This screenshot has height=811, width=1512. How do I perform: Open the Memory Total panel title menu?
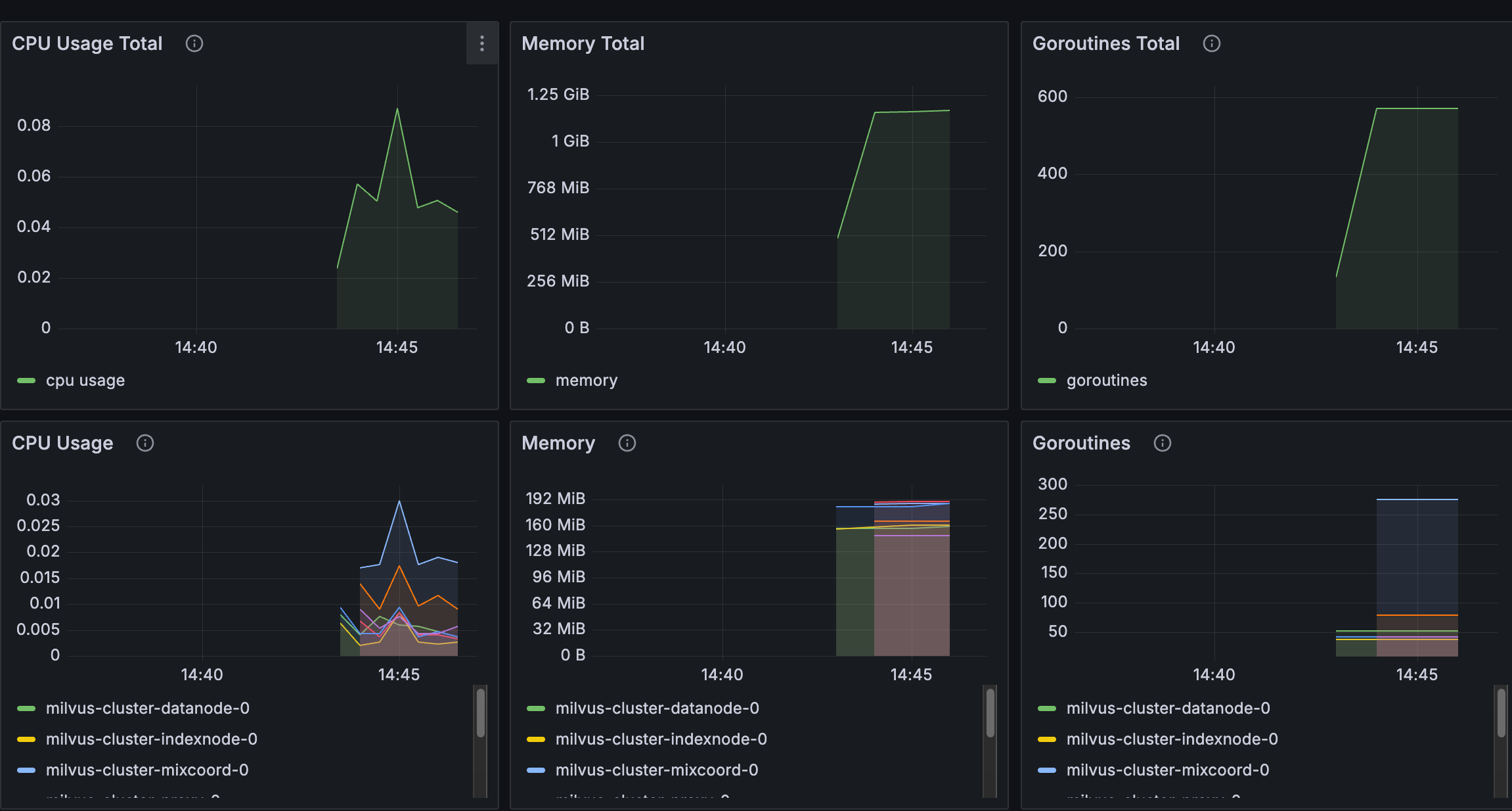click(583, 43)
